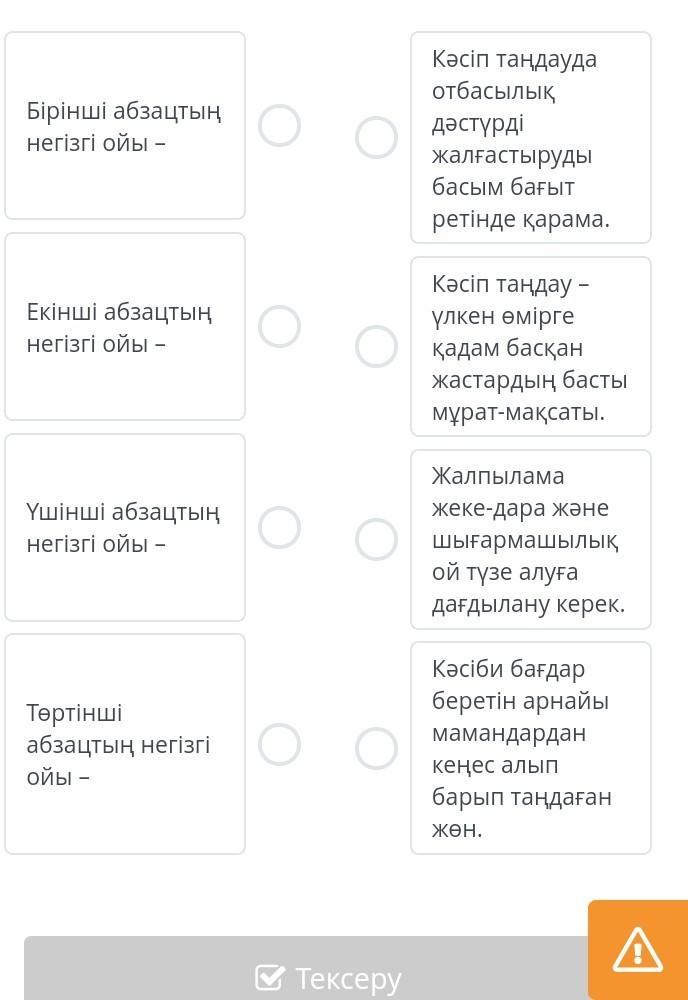Screen dimensions: 688x1000
Task: Pick the circle beside the үлкен өмірге қадам answer
Action: (x=377, y=346)
